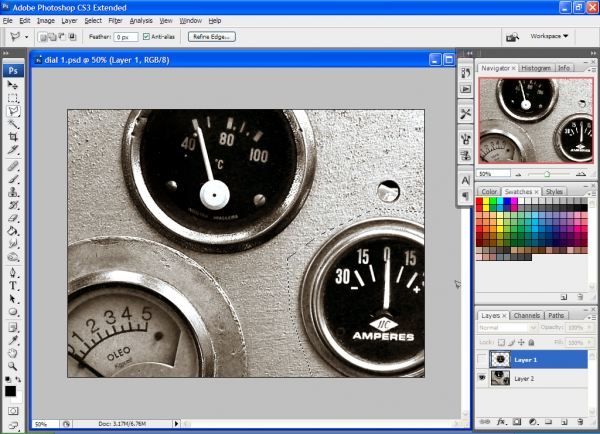Delete layer using trash icon

580,422
